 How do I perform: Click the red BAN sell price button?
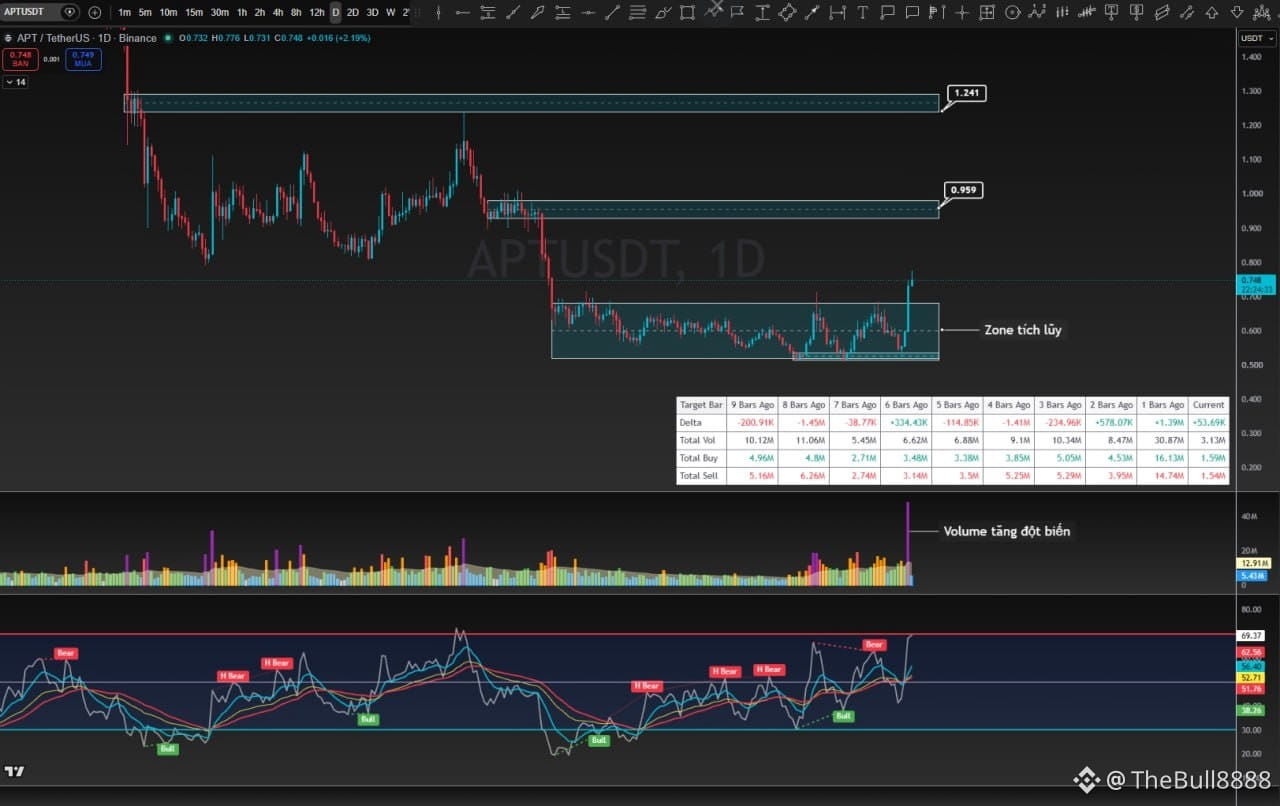click(x=20, y=58)
